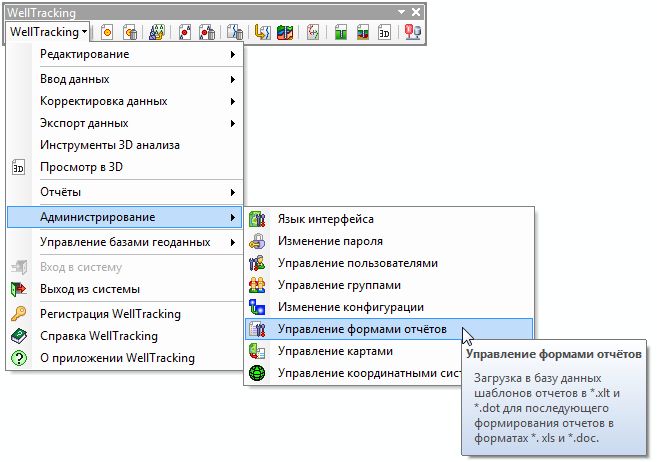Click the Справка WellTracking book icon
The width and height of the screenshot is (657, 462).
pos(18,337)
